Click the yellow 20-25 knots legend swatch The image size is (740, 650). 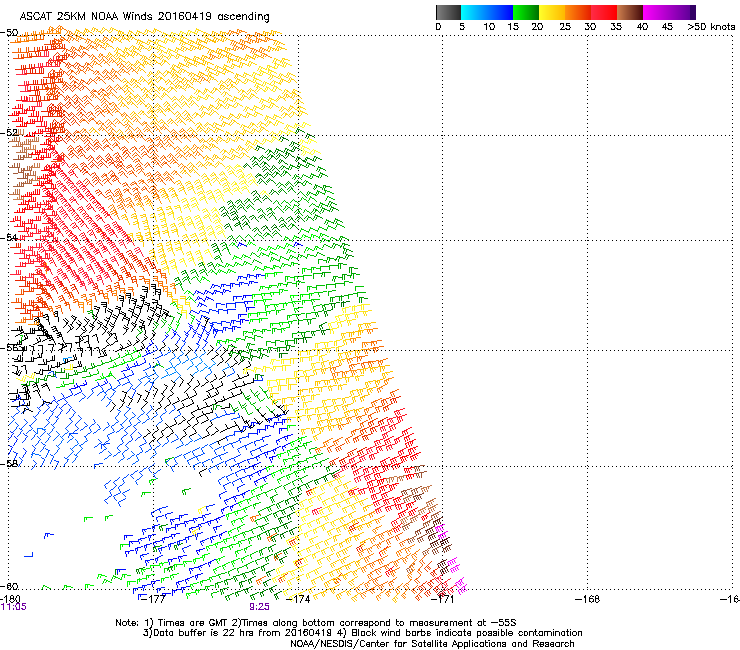tap(552, 12)
